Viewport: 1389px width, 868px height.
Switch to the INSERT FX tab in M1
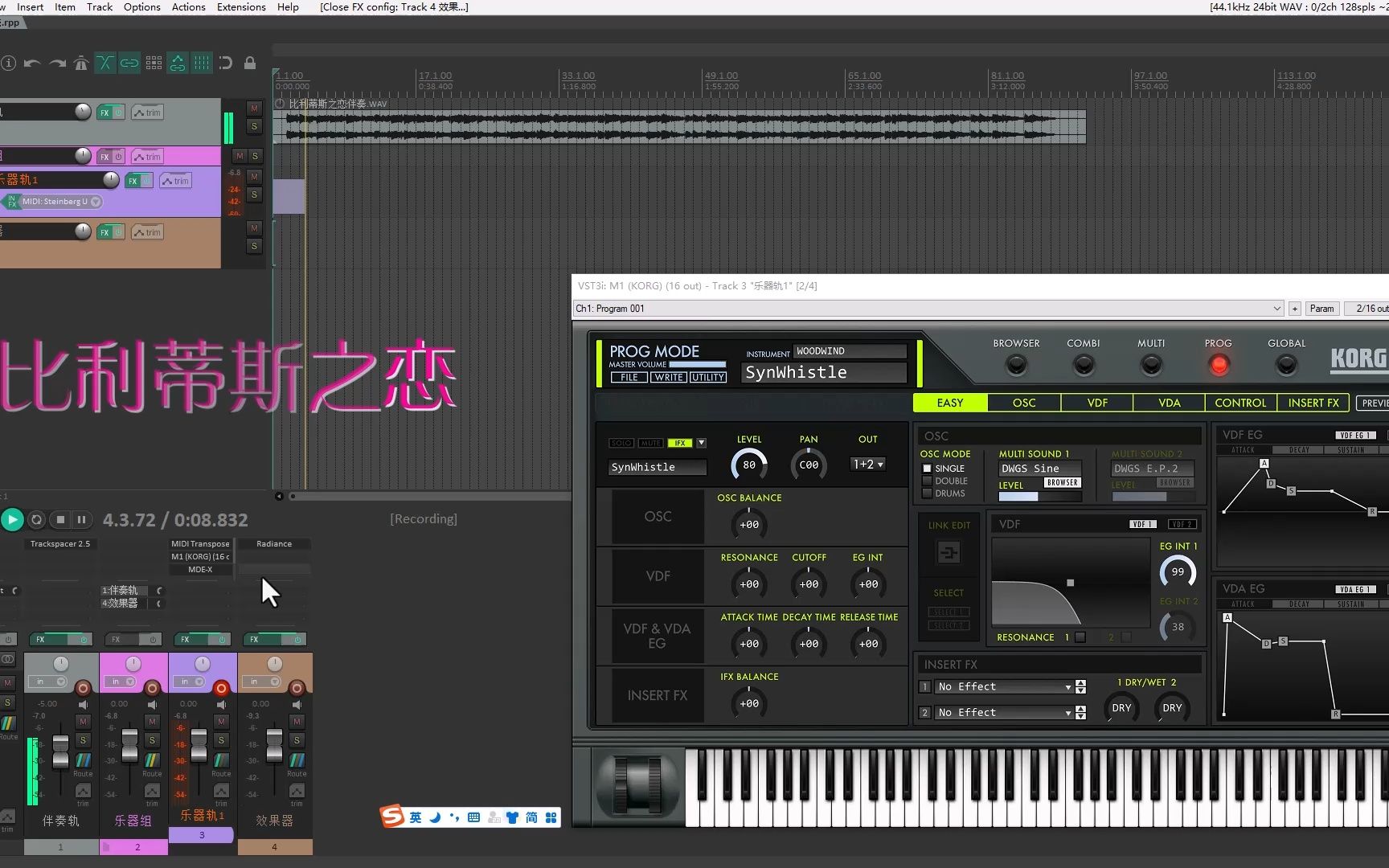(1313, 403)
